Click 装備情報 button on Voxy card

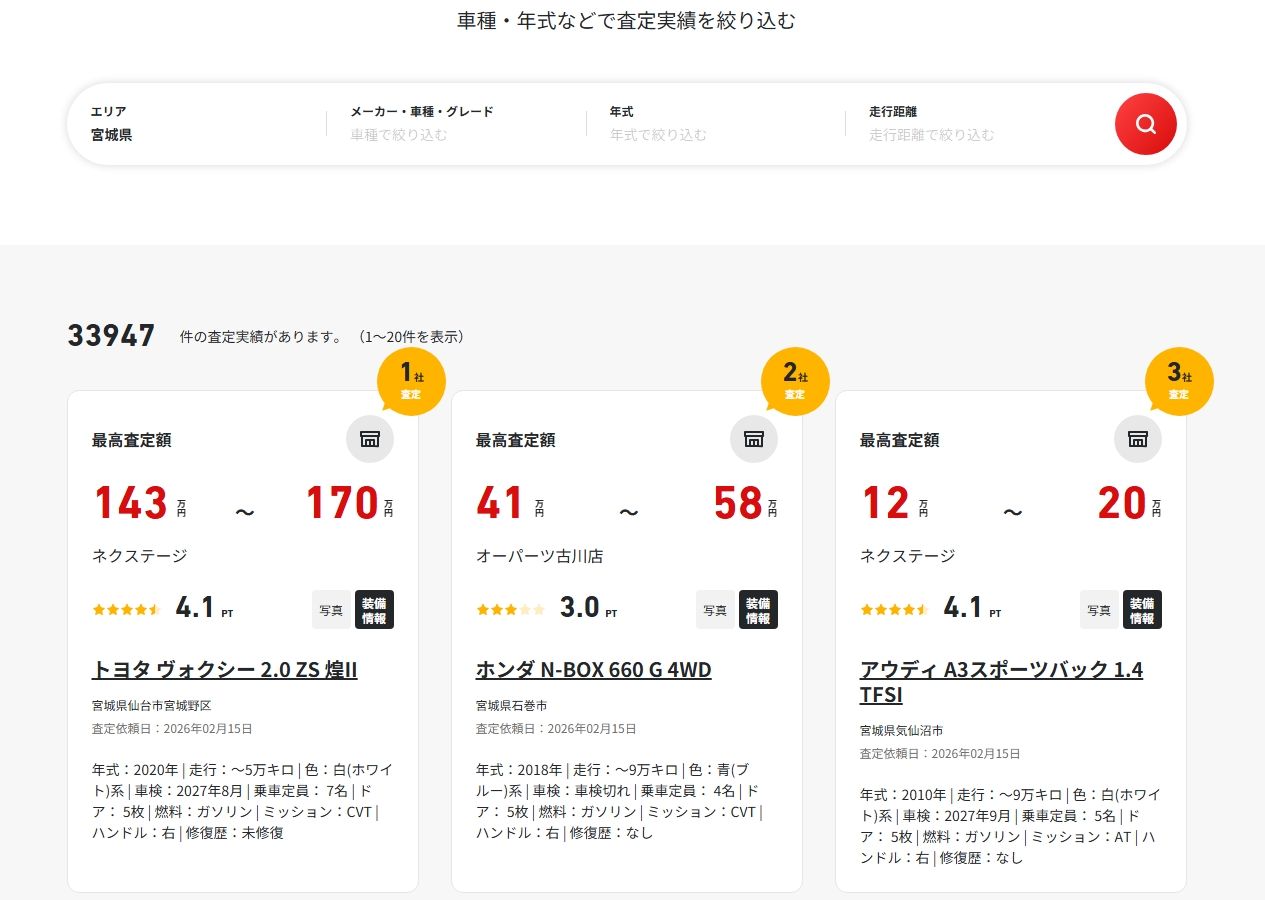coord(374,610)
